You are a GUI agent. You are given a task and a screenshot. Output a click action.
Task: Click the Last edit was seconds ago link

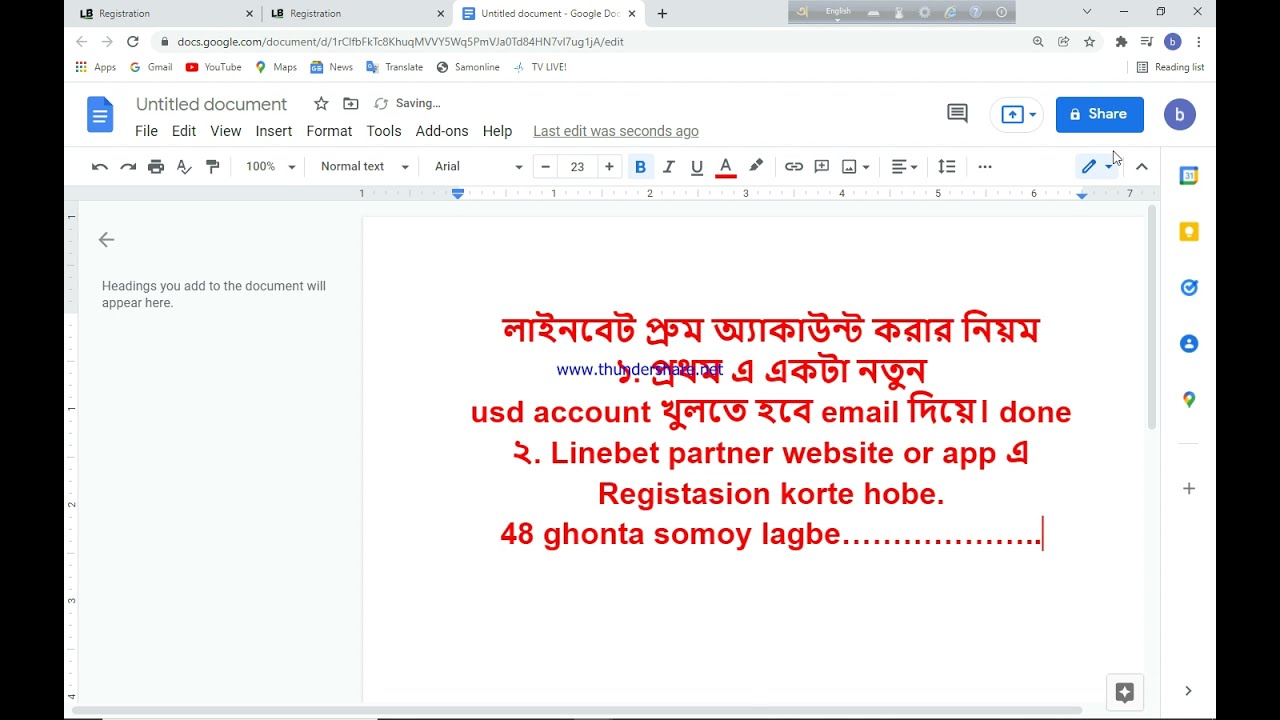616,131
